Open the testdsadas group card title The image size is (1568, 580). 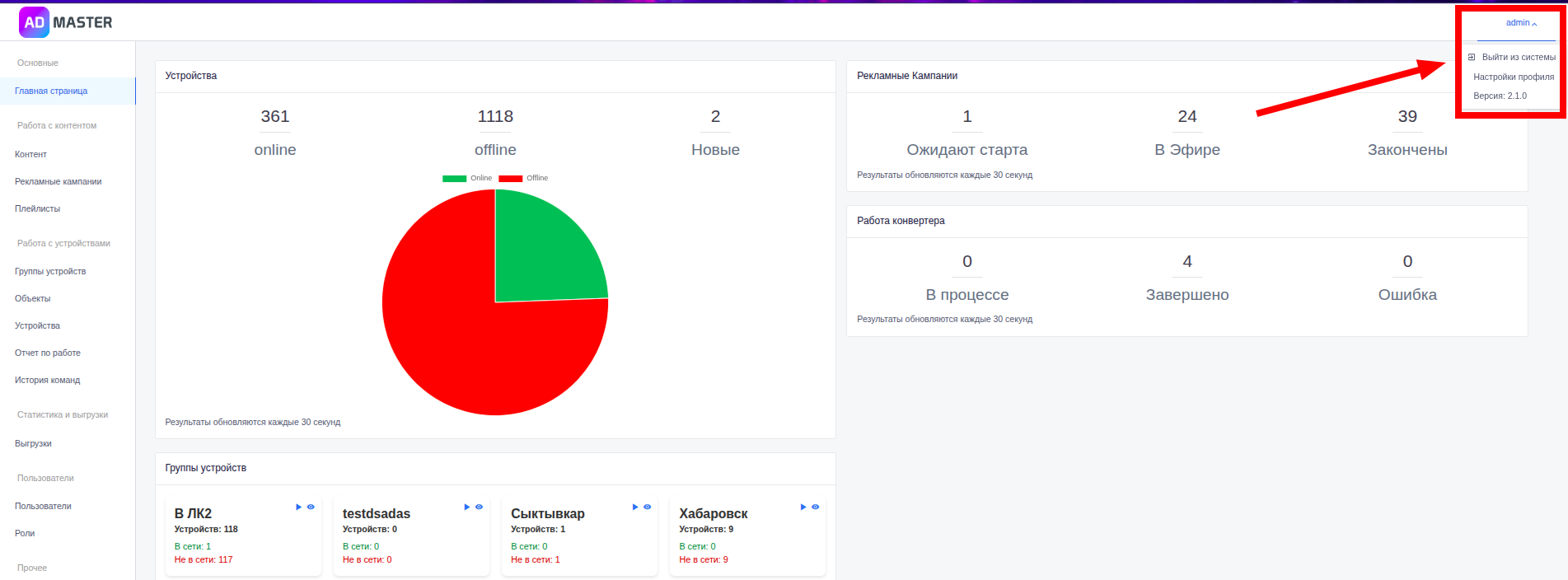click(x=377, y=513)
